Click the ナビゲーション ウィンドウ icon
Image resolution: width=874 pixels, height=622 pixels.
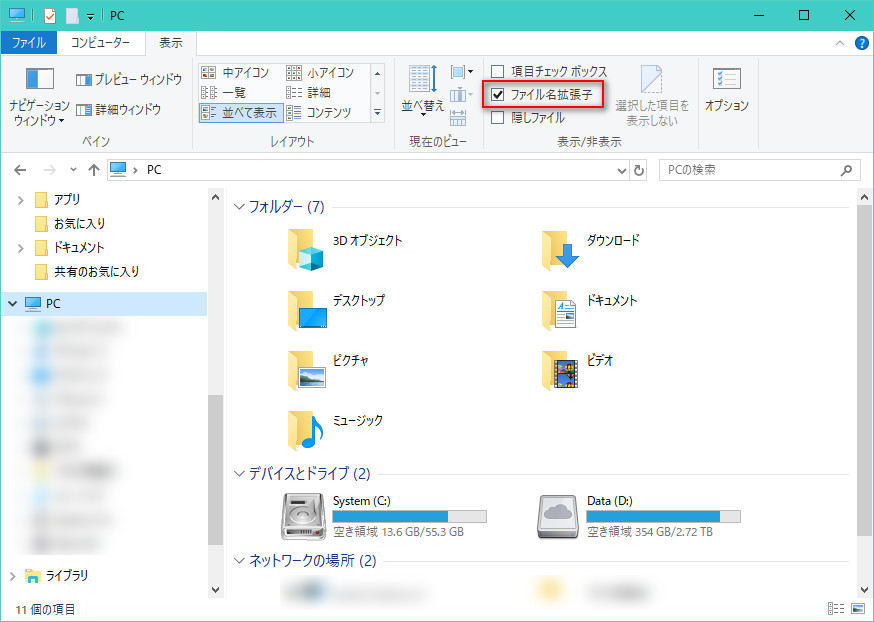coord(39,80)
